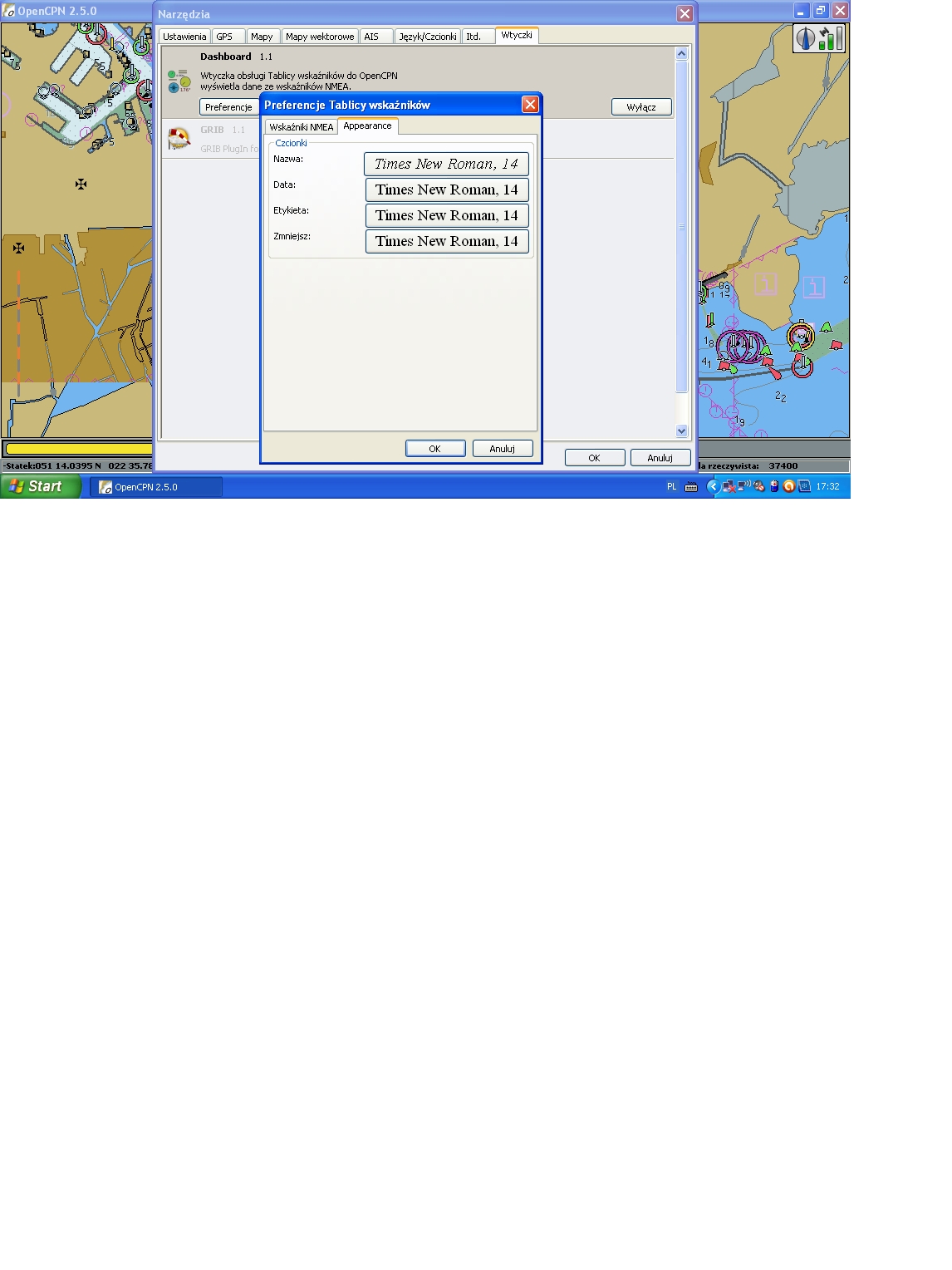Minimize the OpenCPN main window

coord(801,11)
